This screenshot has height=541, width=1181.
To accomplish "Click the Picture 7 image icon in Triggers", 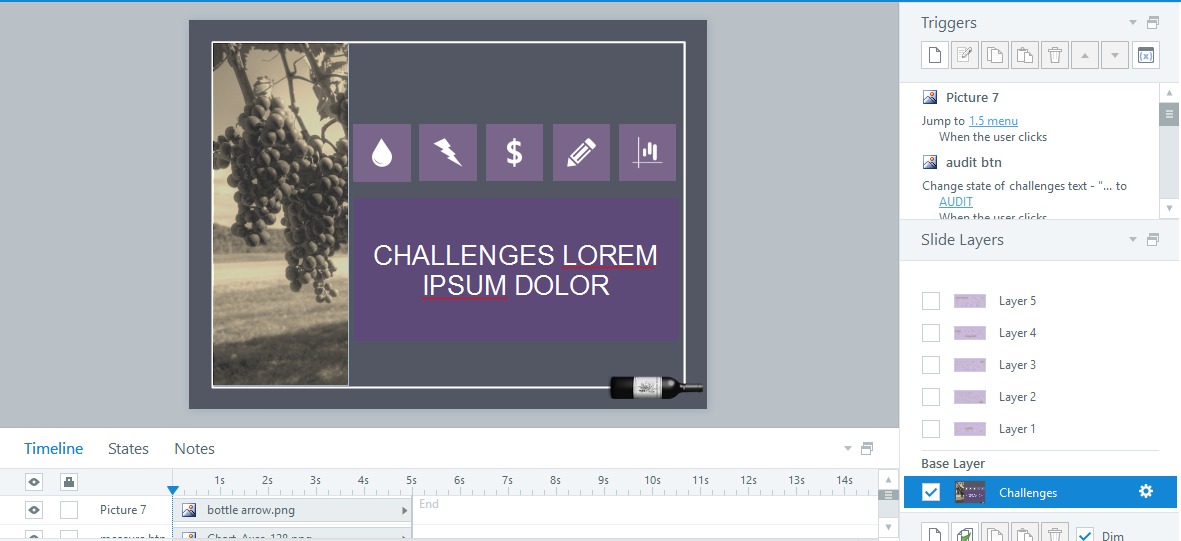I will pyautogui.click(x=930, y=97).
